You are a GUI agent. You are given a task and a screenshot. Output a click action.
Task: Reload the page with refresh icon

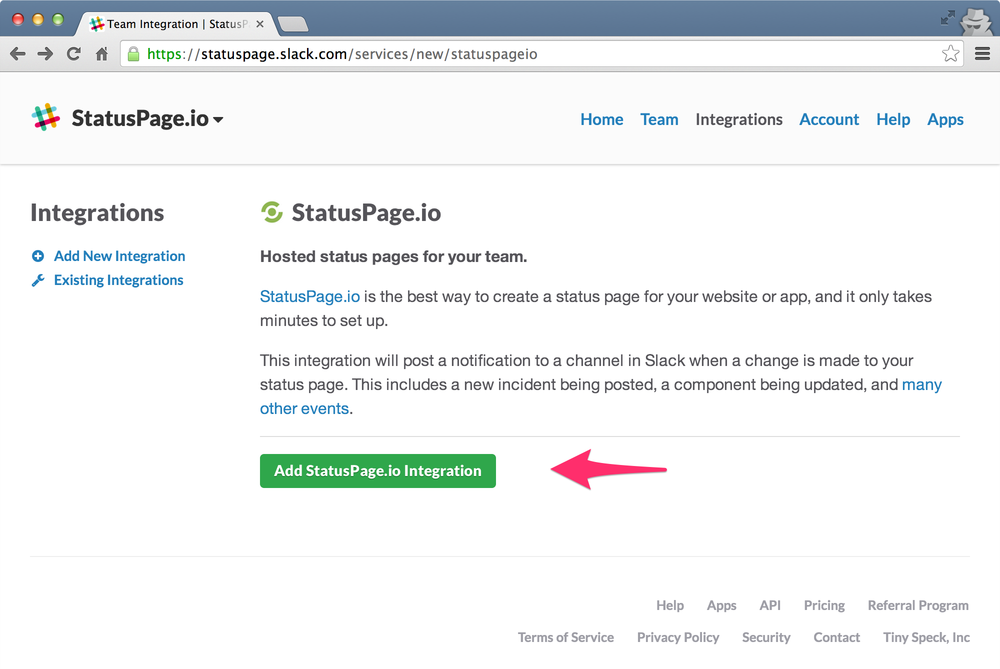click(74, 54)
